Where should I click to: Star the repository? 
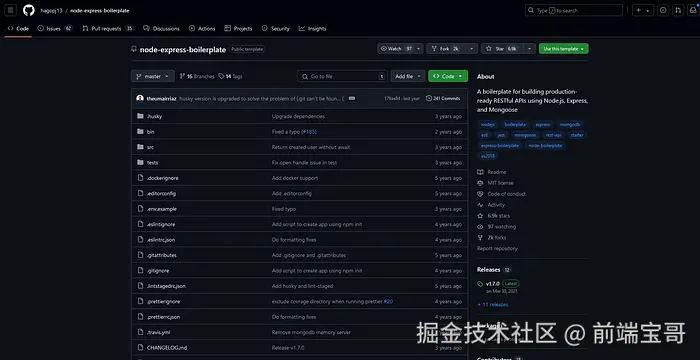(502, 49)
